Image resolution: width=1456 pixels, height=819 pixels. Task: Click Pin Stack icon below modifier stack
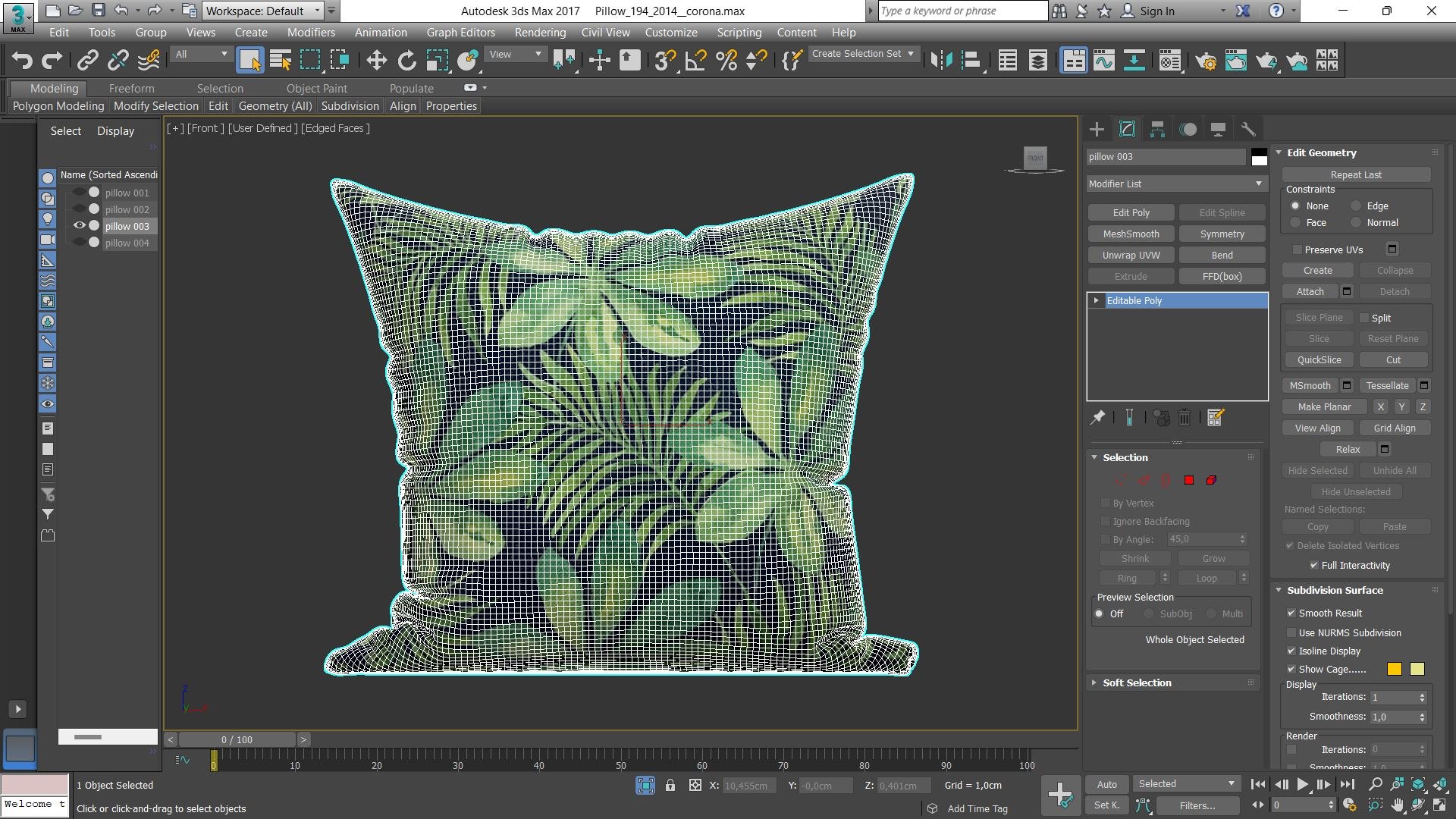(x=1097, y=417)
